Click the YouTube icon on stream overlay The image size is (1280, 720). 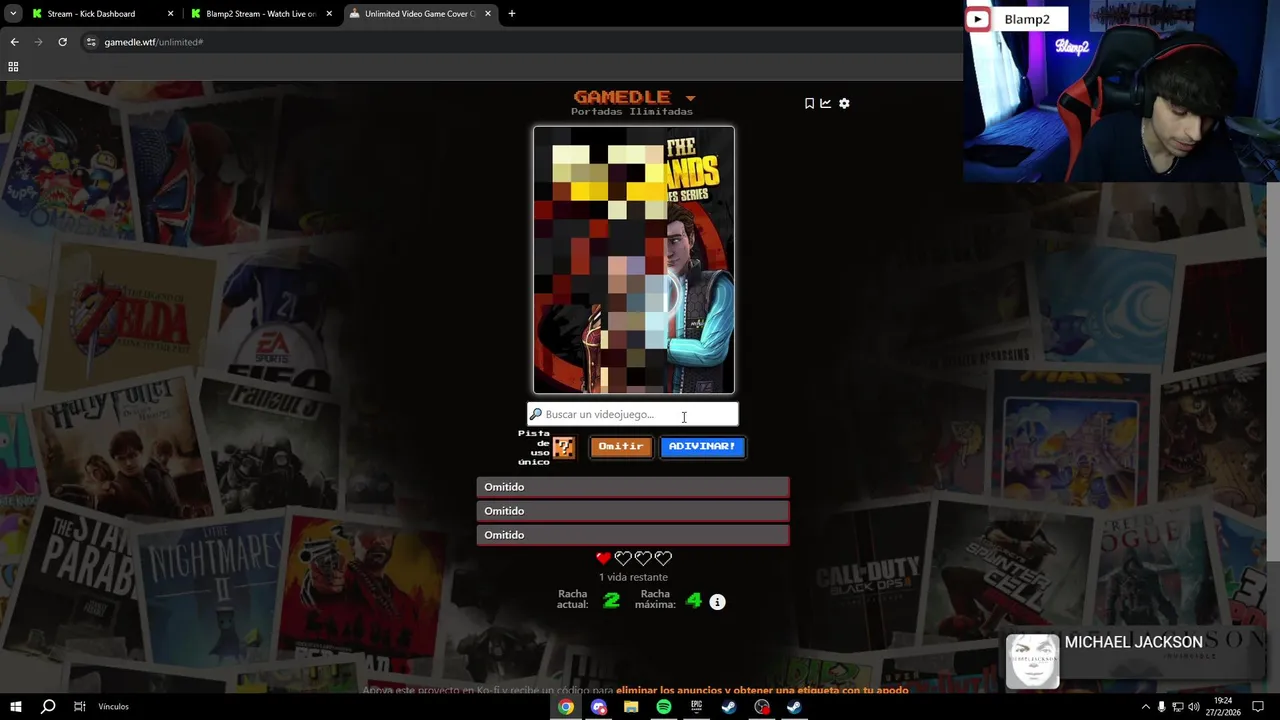[978, 19]
